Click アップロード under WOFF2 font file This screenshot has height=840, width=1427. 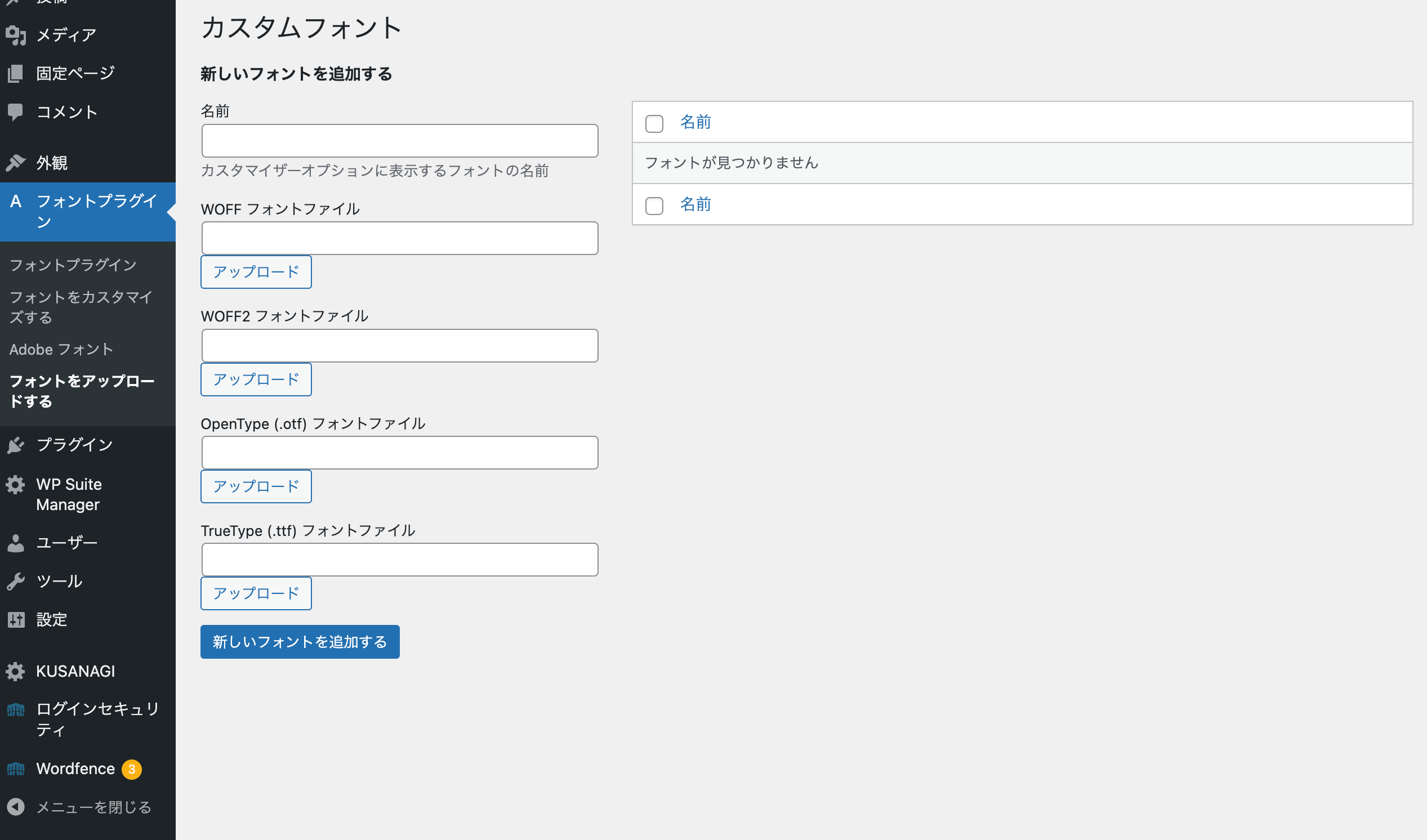[256, 379]
